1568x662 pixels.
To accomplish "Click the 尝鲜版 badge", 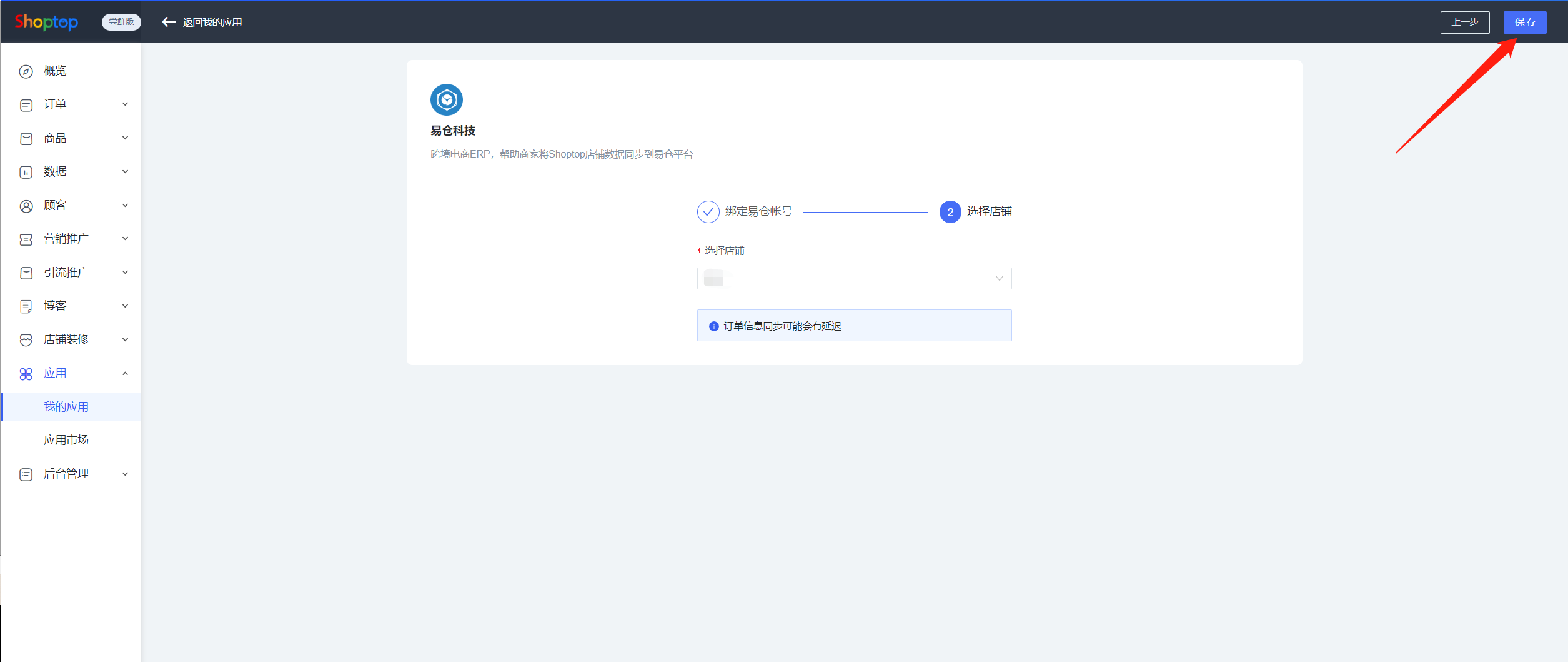I will click(x=121, y=22).
